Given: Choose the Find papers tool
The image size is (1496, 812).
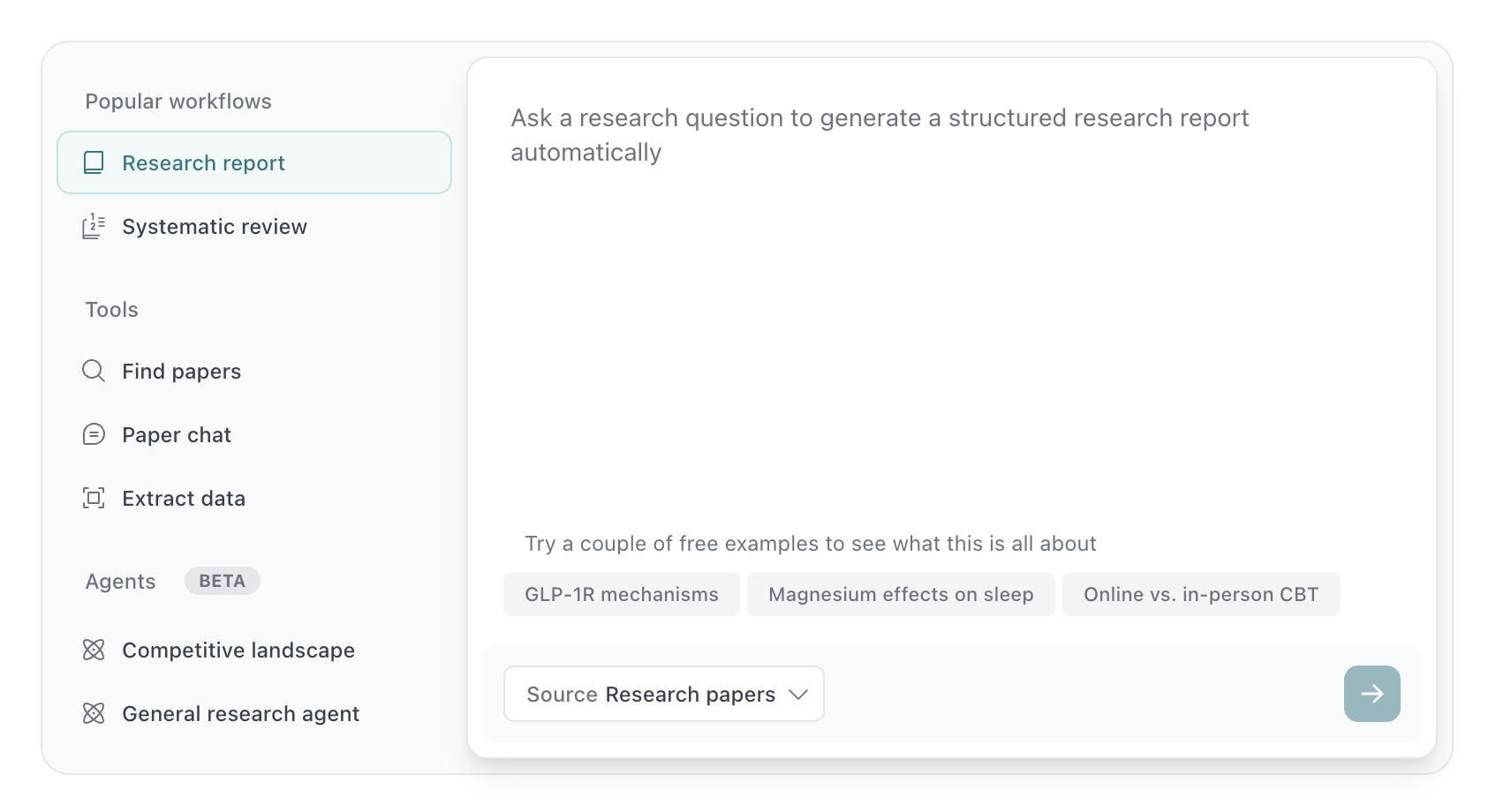Looking at the screenshot, I should coord(181,372).
